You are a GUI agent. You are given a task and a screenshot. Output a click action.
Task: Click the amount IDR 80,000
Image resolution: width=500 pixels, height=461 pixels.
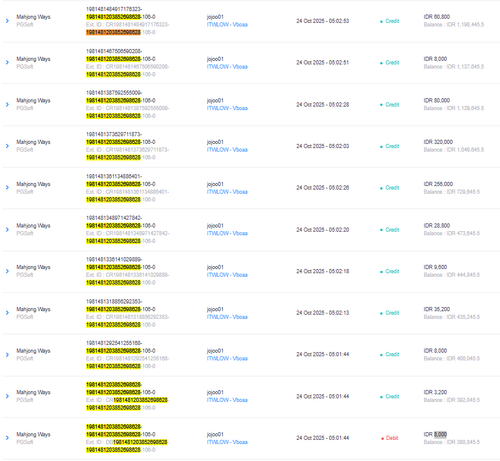[x=437, y=100]
